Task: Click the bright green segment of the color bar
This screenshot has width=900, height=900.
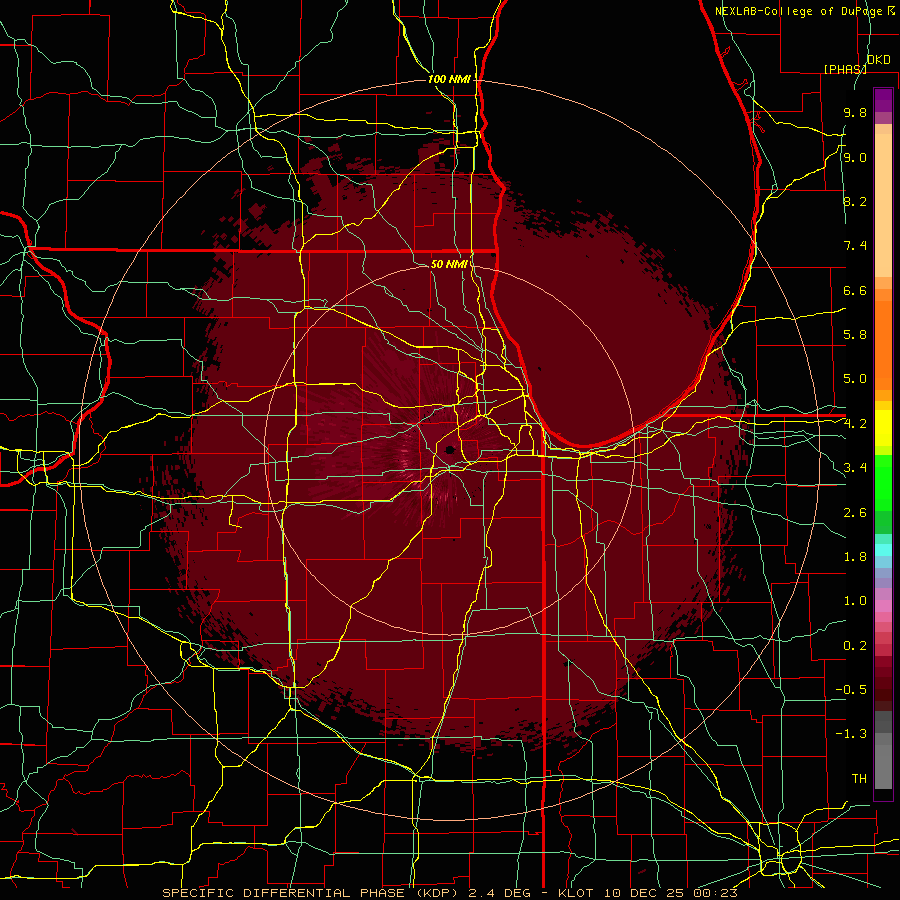Action: [x=883, y=483]
